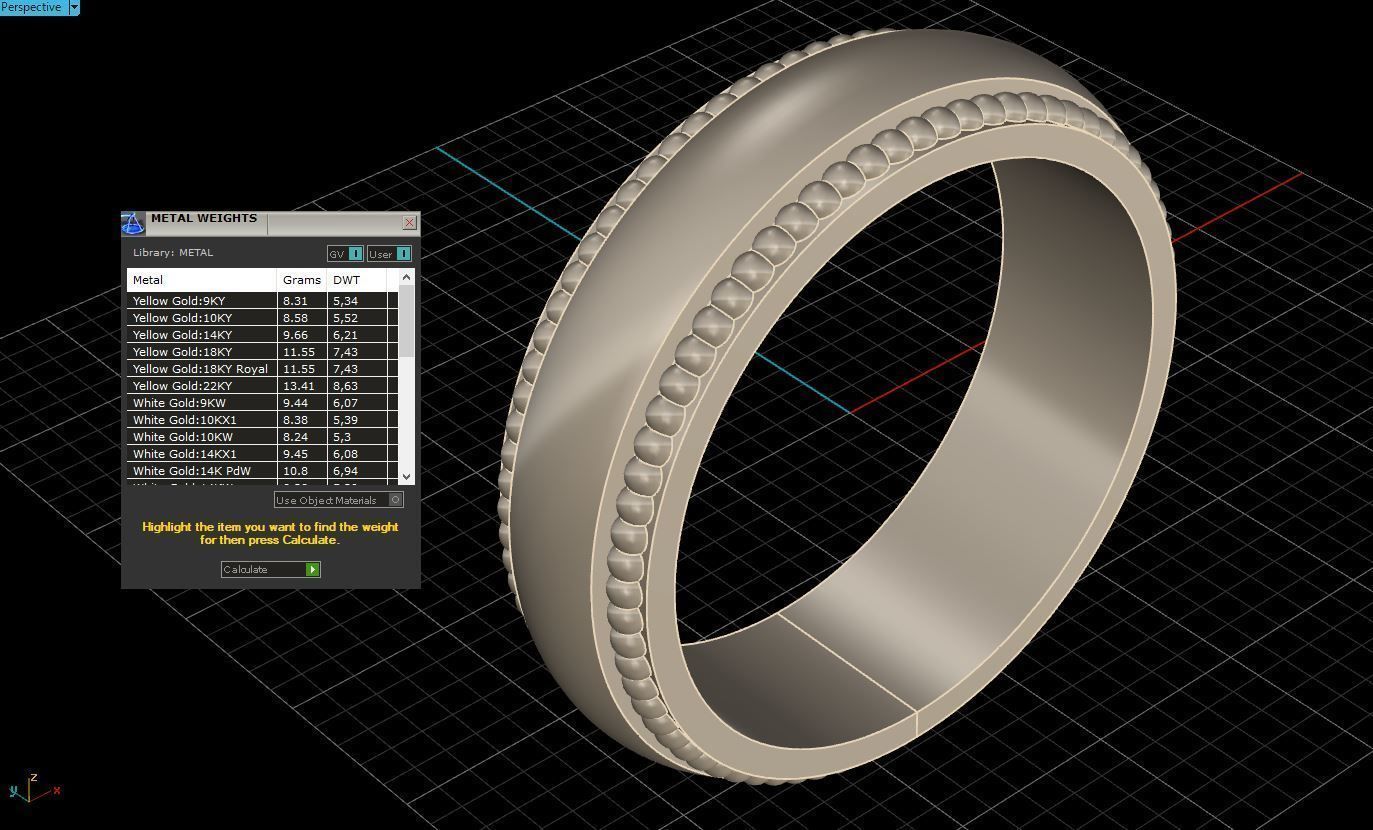Image resolution: width=1373 pixels, height=830 pixels.
Task: Click the Perspective viewport label
Action: [32, 7]
